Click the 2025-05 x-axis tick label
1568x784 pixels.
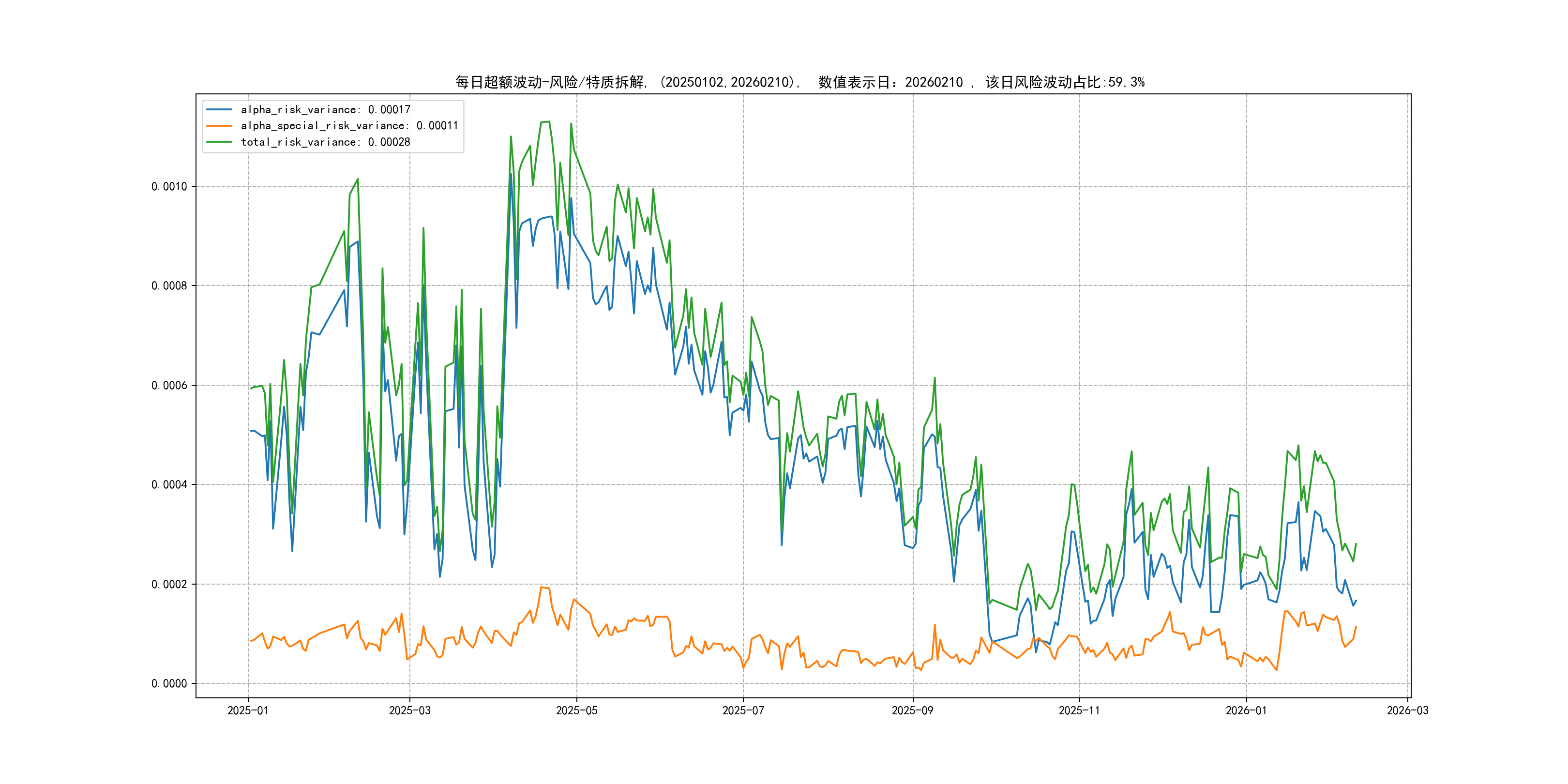click(x=576, y=710)
